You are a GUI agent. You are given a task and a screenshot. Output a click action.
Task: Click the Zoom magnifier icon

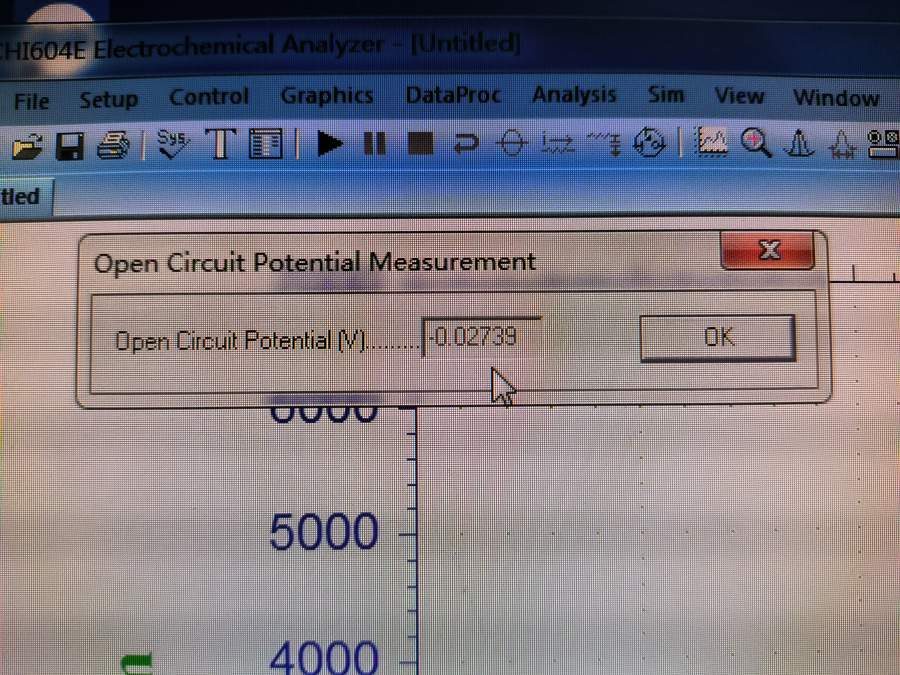[757, 143]
